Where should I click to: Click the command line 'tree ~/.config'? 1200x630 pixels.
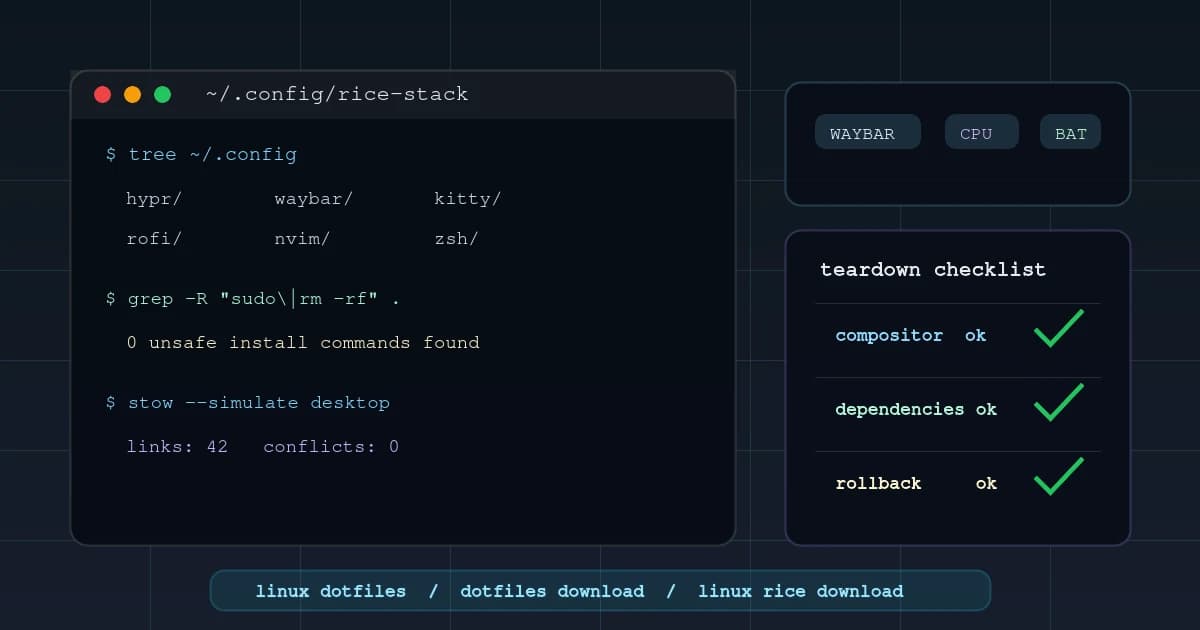click(201, 155)
